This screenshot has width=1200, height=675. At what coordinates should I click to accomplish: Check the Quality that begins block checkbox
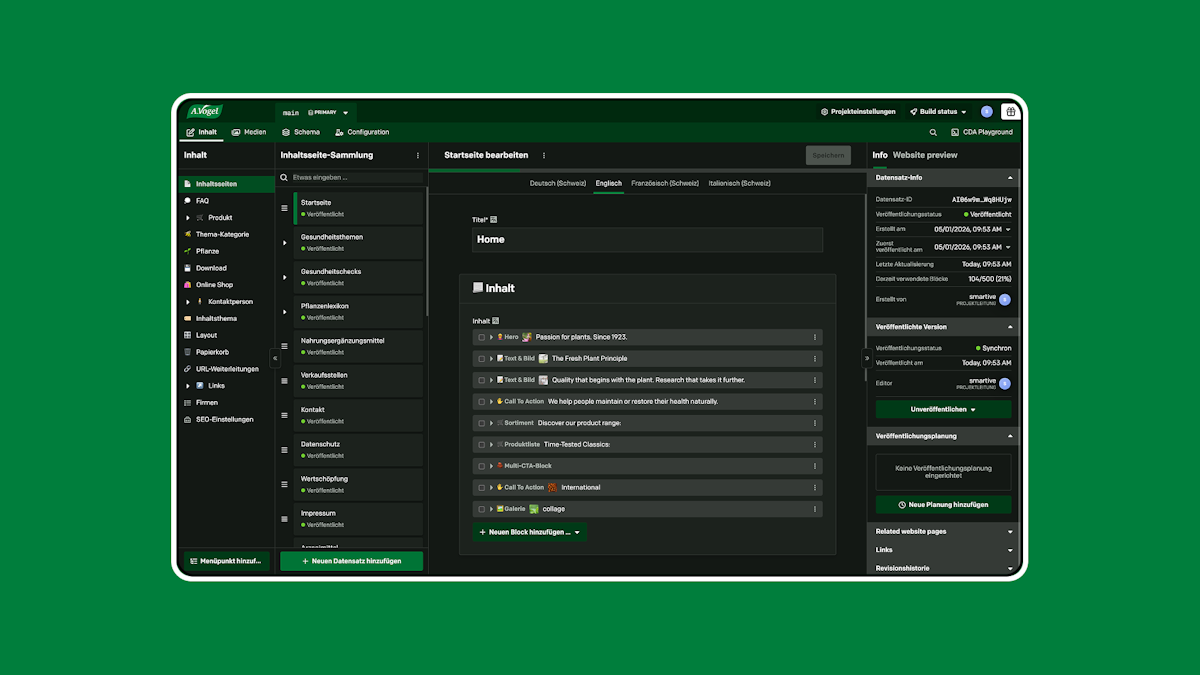point(482,380)
